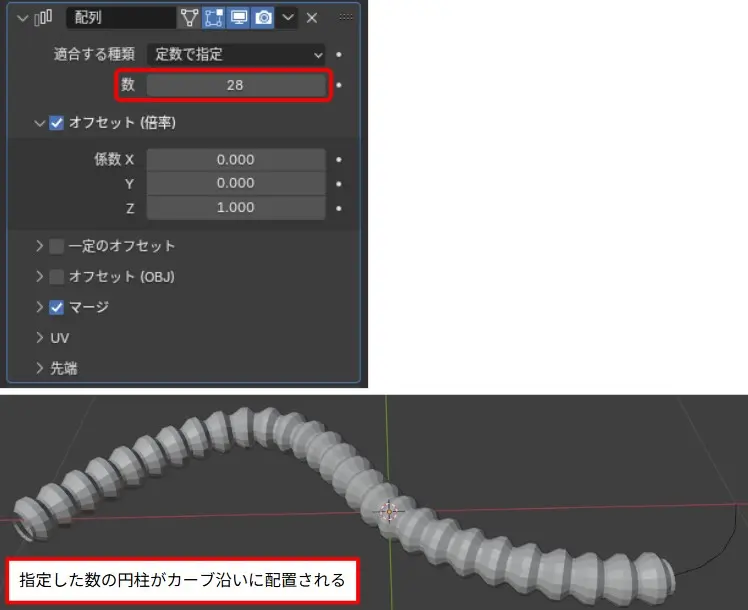Toggle show modifier in render camera icon
The width and height of the screenshot is (748, 610).
(263, 18)
